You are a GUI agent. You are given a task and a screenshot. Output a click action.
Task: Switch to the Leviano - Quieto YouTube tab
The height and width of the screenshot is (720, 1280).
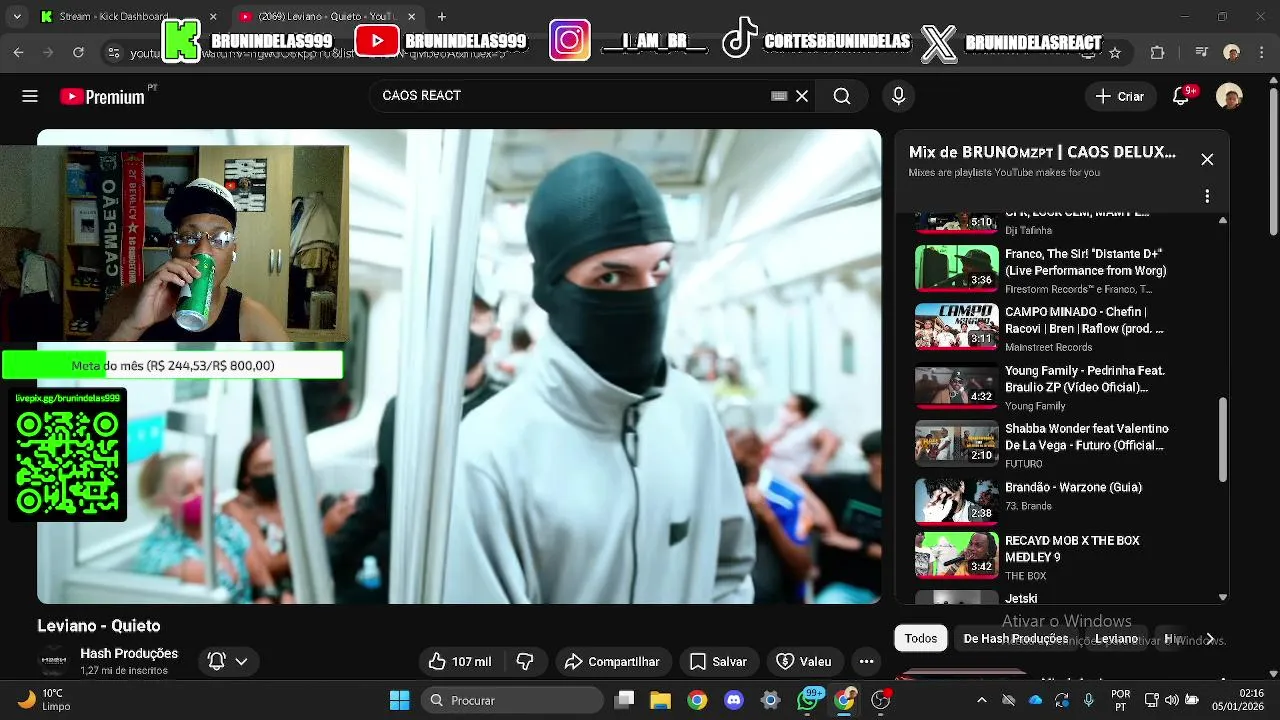(x=329, y=17)
